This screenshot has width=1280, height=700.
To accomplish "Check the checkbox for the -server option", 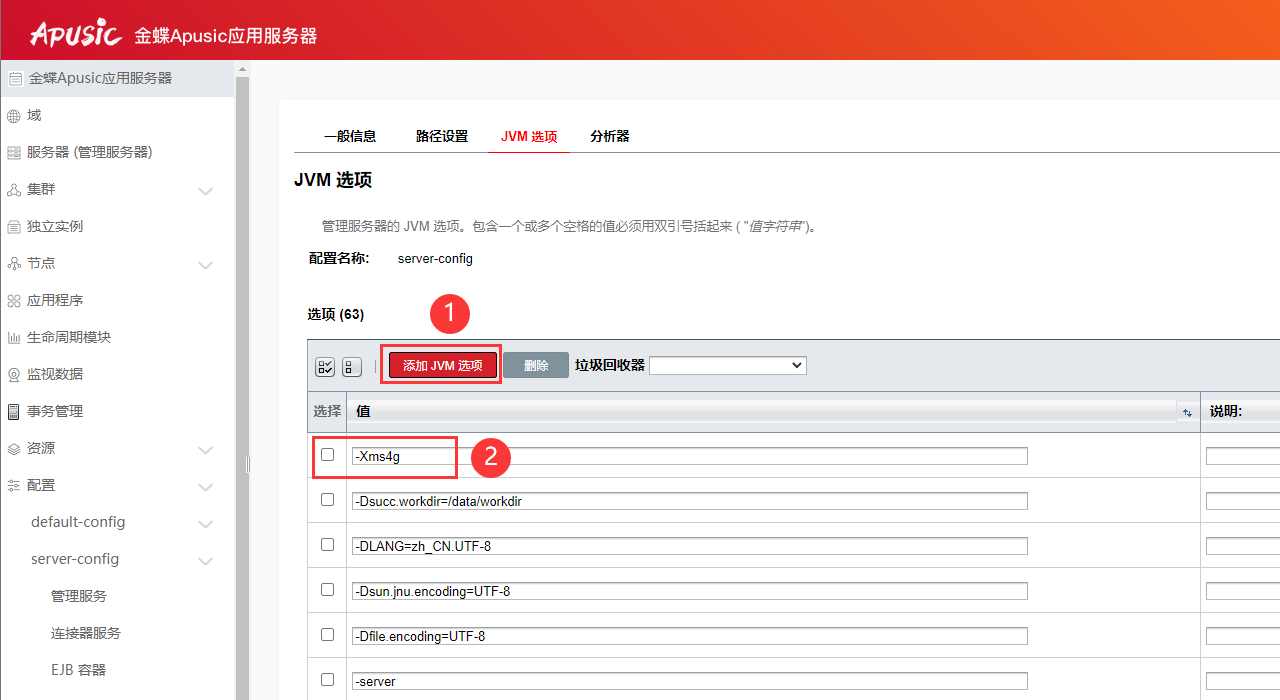I will (327, 679).
